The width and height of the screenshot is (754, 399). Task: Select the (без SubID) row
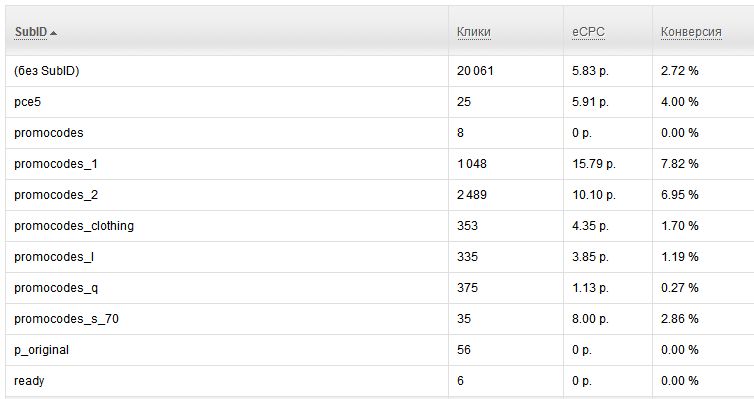click(379, 71)
